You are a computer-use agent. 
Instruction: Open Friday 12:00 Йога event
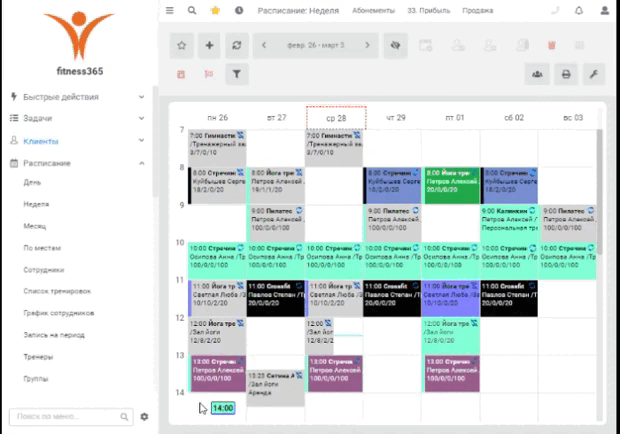click(451, 336)
